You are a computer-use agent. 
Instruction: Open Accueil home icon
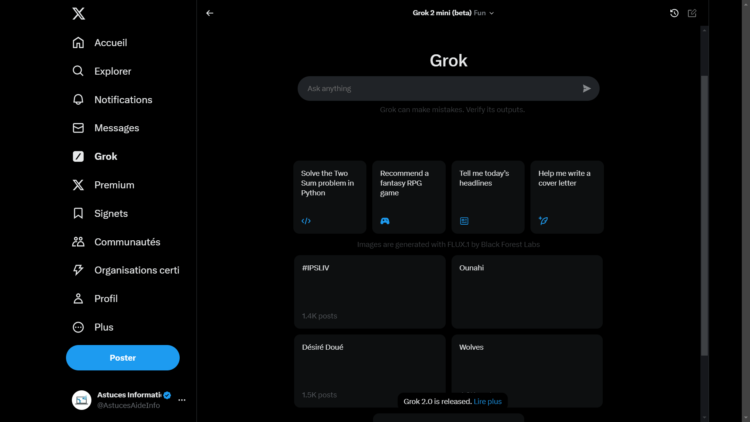point(78,43)
